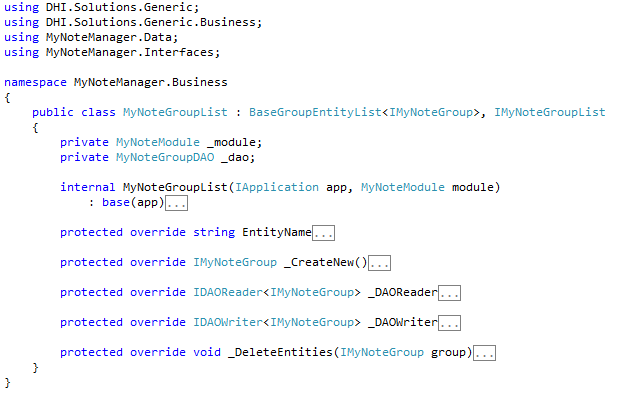621x399 pixels.
Task: Click the base(app) constructor call
Action: 133,202
